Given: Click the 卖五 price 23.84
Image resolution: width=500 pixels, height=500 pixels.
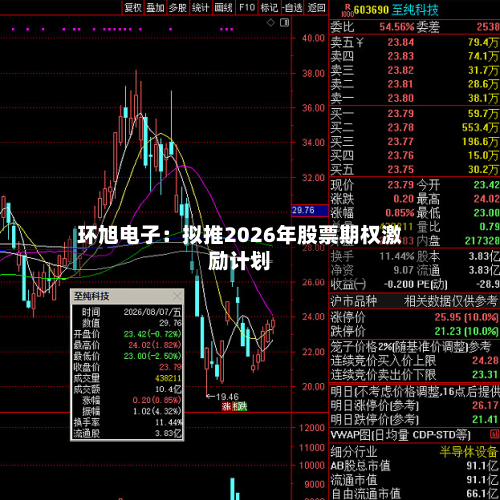Looking at the screenshot, I should [401, 42].
